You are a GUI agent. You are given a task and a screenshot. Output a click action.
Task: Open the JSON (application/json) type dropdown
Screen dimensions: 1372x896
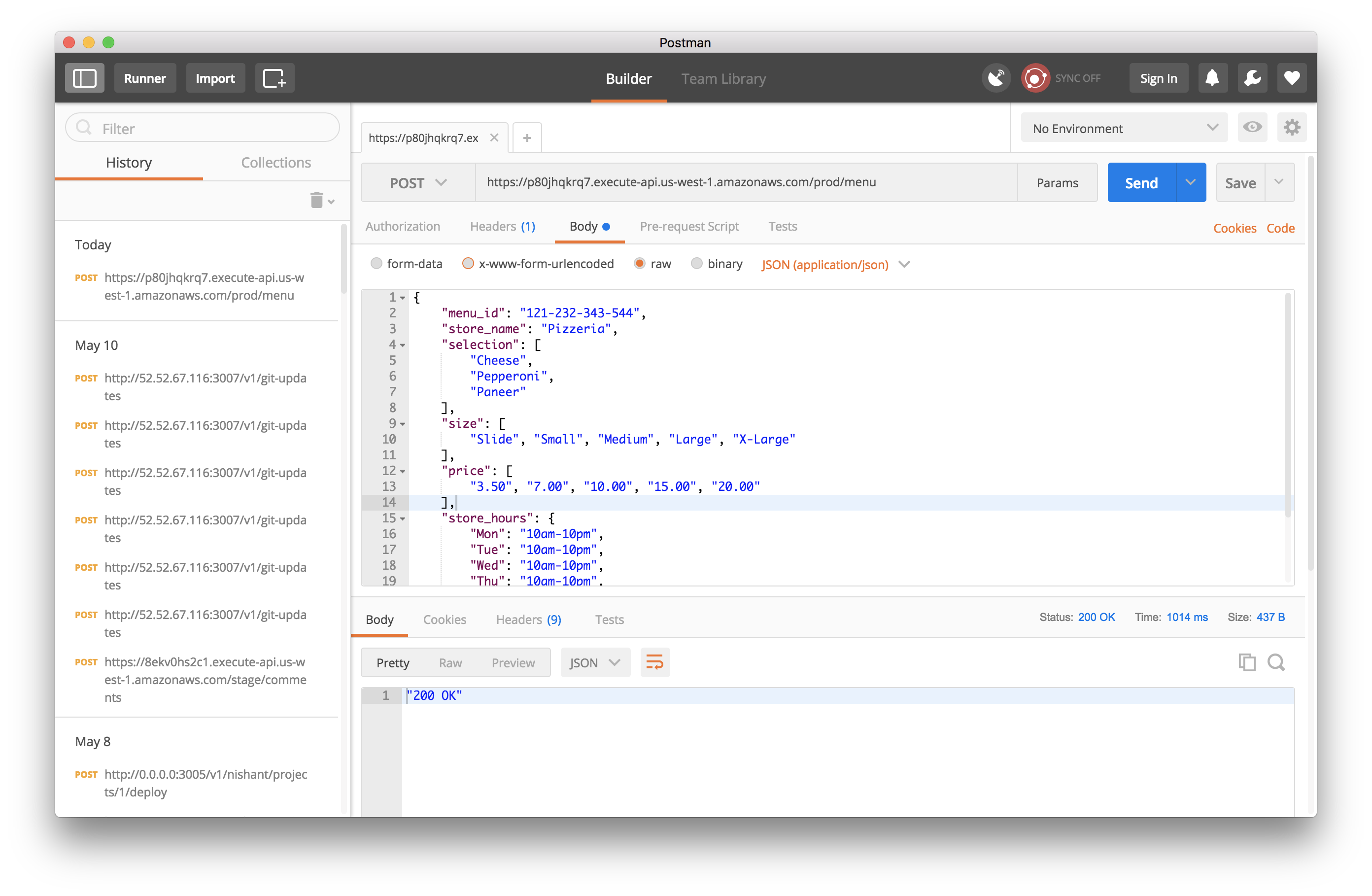tap(835, 265)
